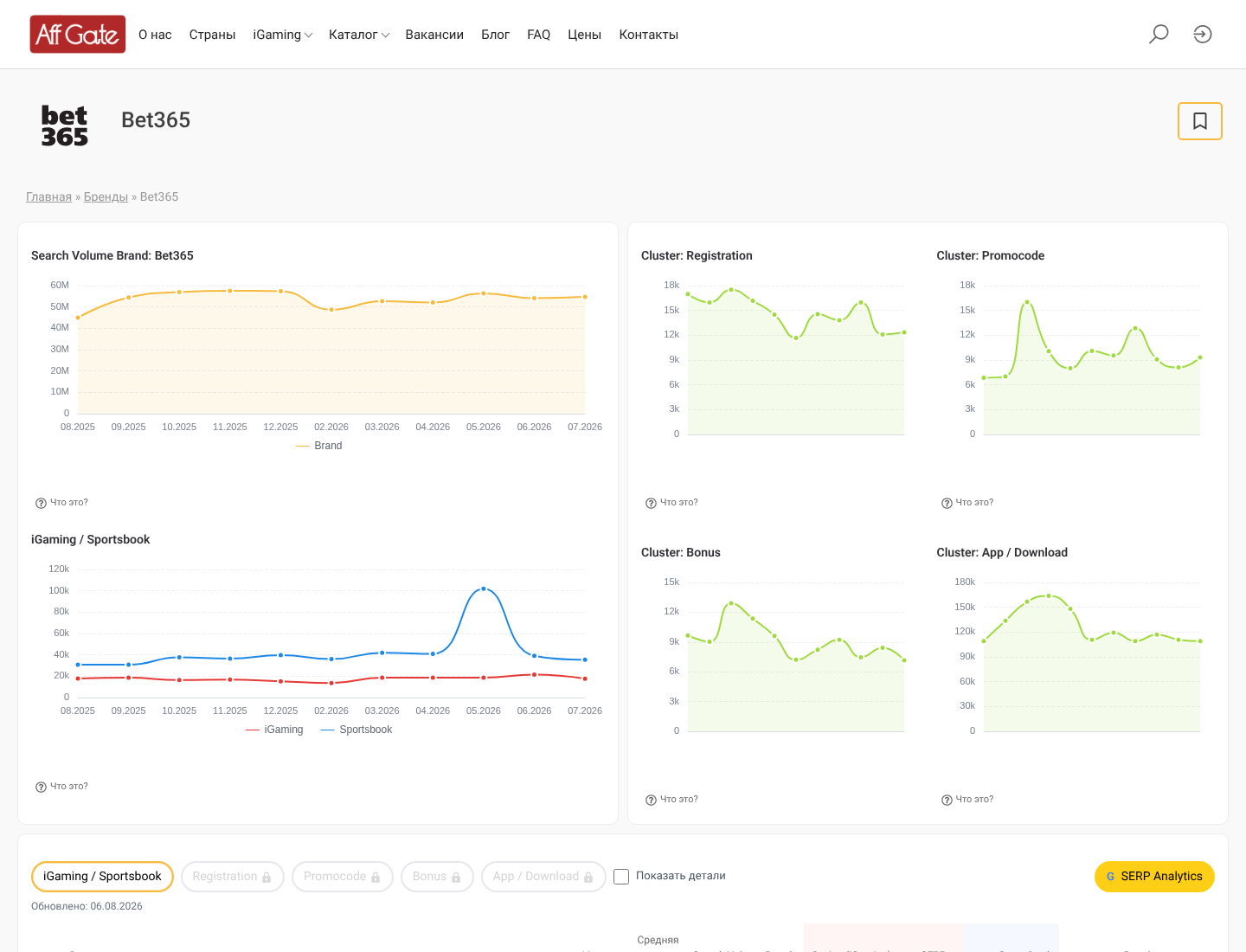
Task: Open the 'Страны' menu item
Action: point(213,35)
